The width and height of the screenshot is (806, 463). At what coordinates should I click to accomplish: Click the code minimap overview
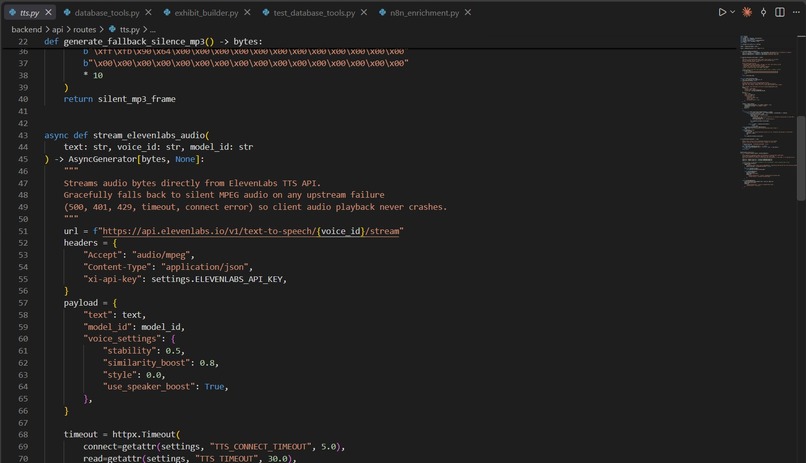point(766,111)
